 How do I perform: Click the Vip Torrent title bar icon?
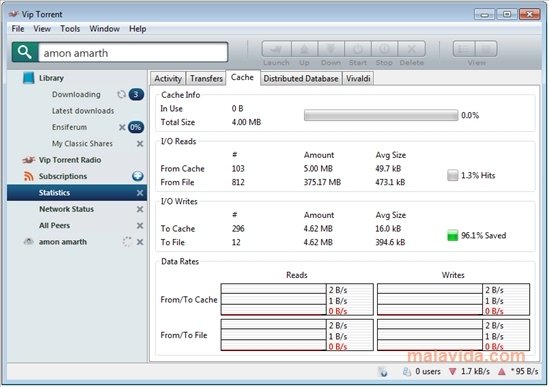point(13,14)
